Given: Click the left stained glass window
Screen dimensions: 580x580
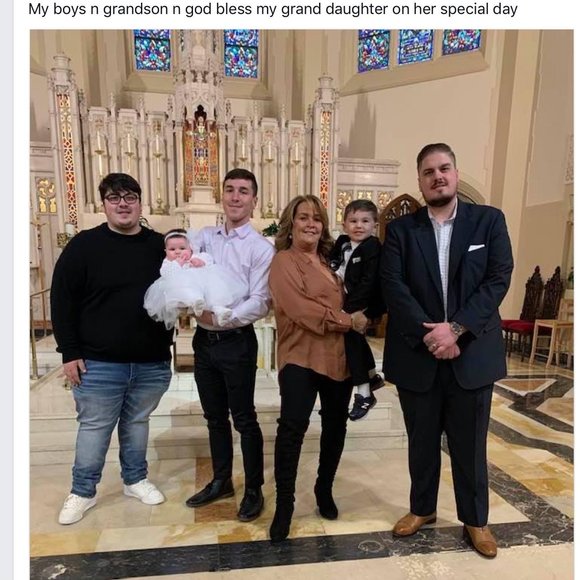Looking at the screenshot, I should coord(152,50).
